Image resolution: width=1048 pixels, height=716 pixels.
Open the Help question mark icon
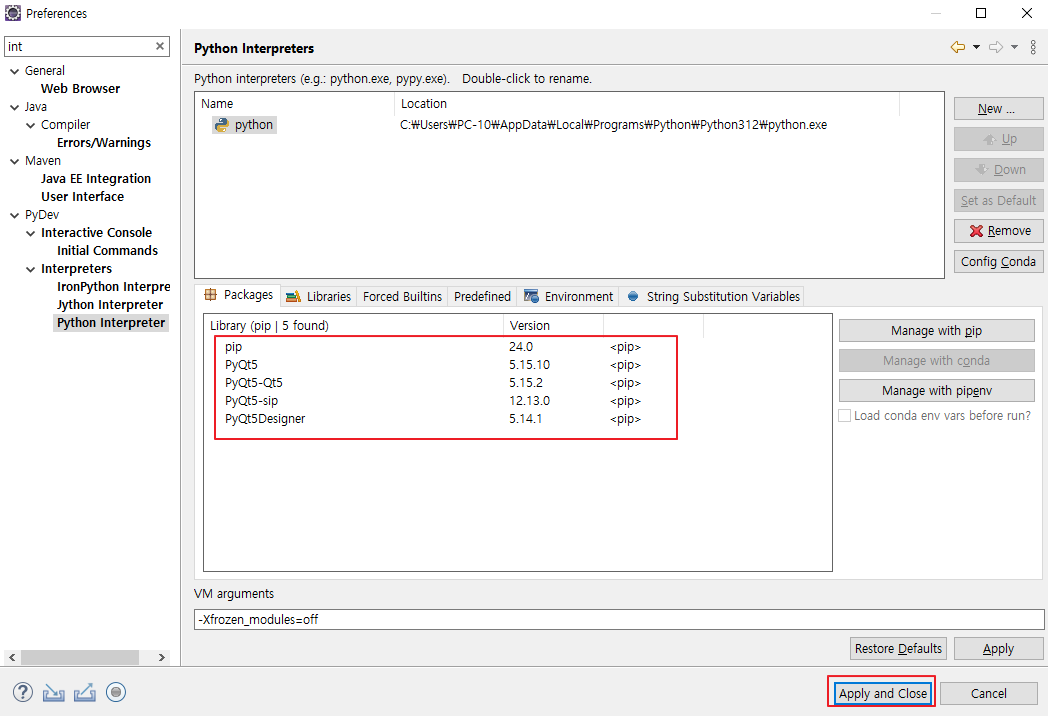(23, 693)
